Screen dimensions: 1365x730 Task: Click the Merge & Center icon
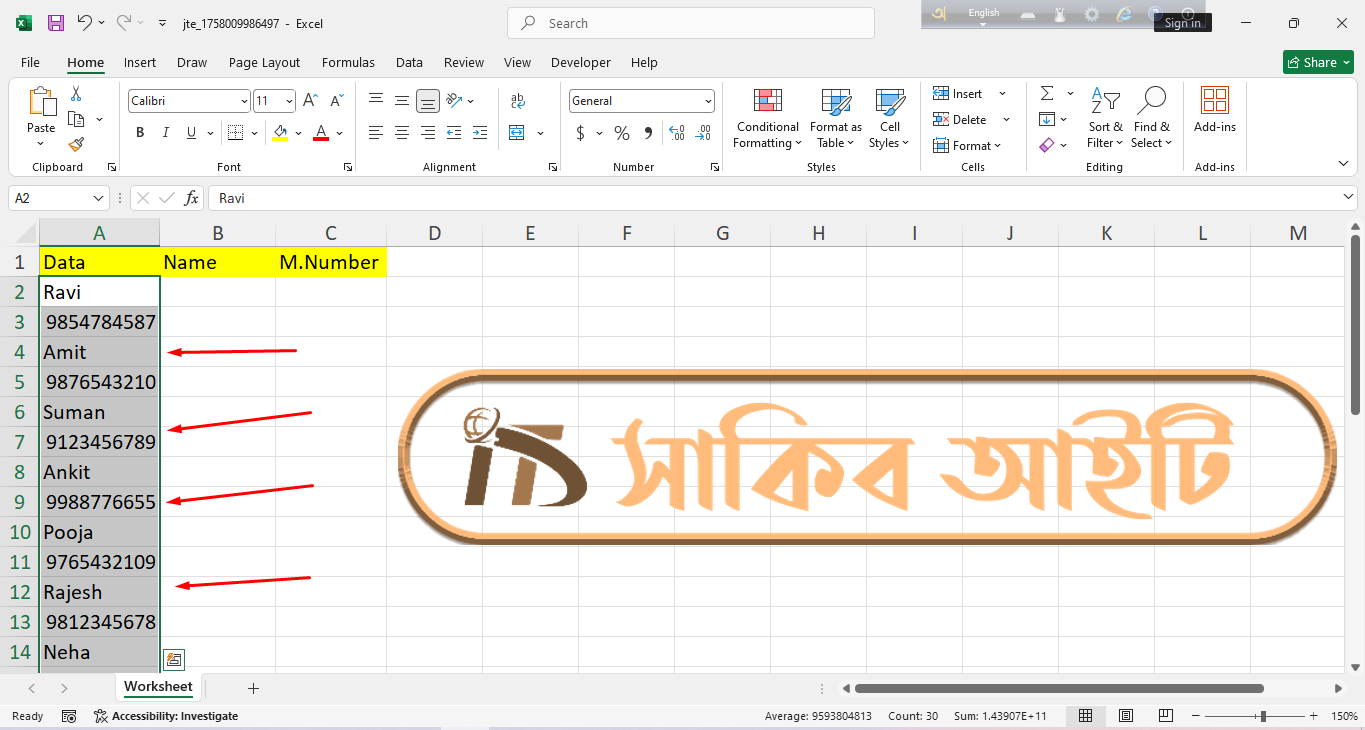click(517, 133)
